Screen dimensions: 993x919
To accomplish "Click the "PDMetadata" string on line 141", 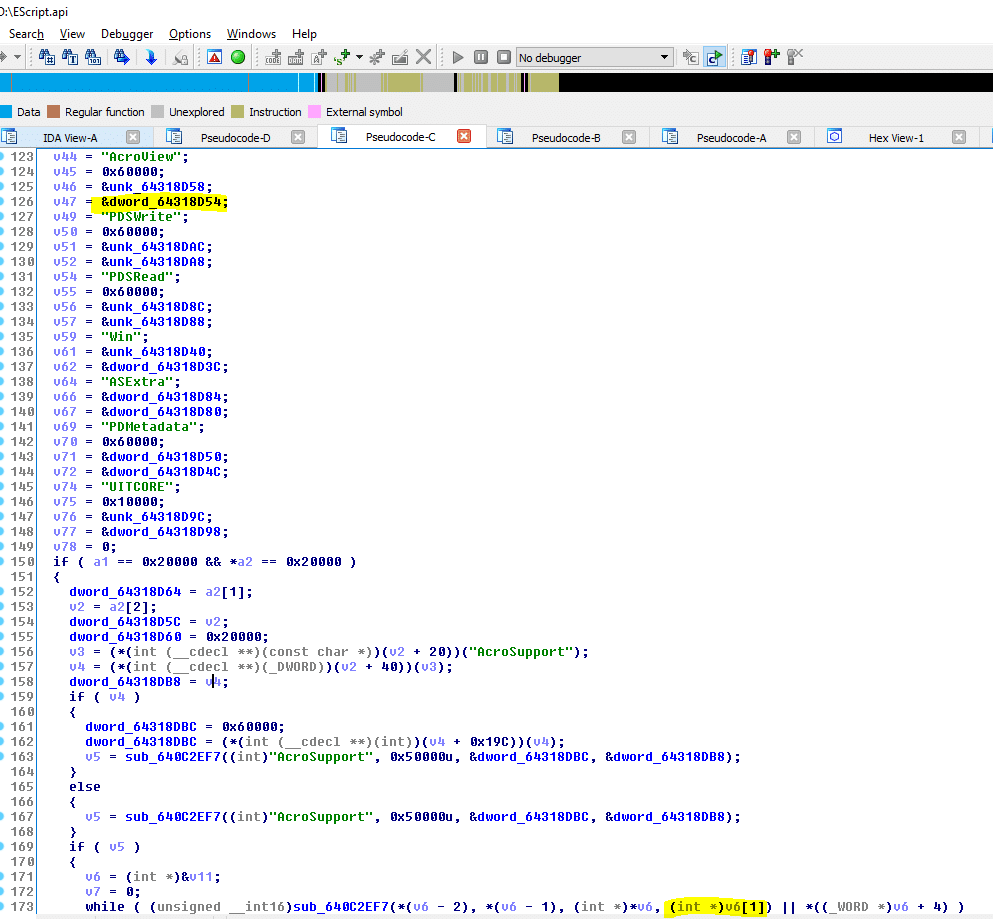I will click(149, 427).
